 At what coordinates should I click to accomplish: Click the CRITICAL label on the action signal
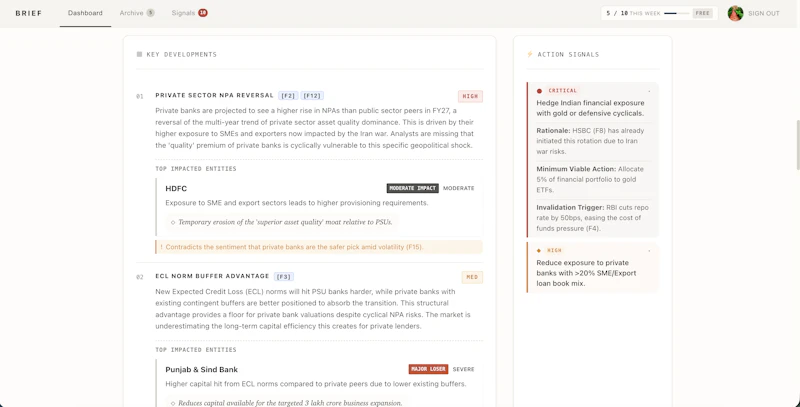click(x=563, y=91)
